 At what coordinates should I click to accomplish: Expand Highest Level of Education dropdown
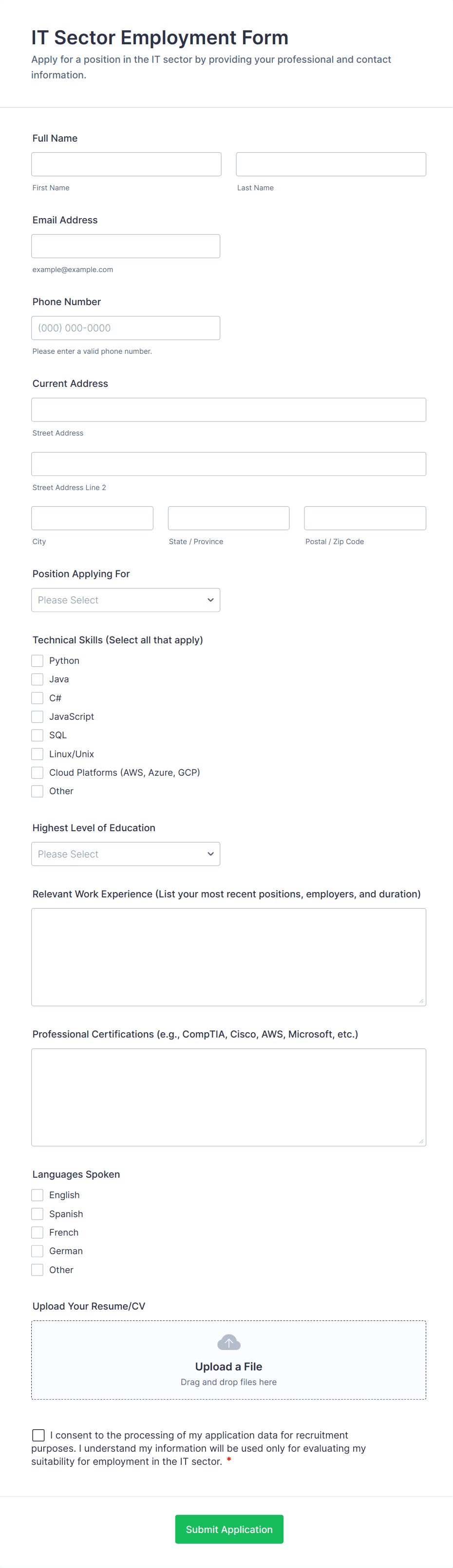(x=126, y=854)
